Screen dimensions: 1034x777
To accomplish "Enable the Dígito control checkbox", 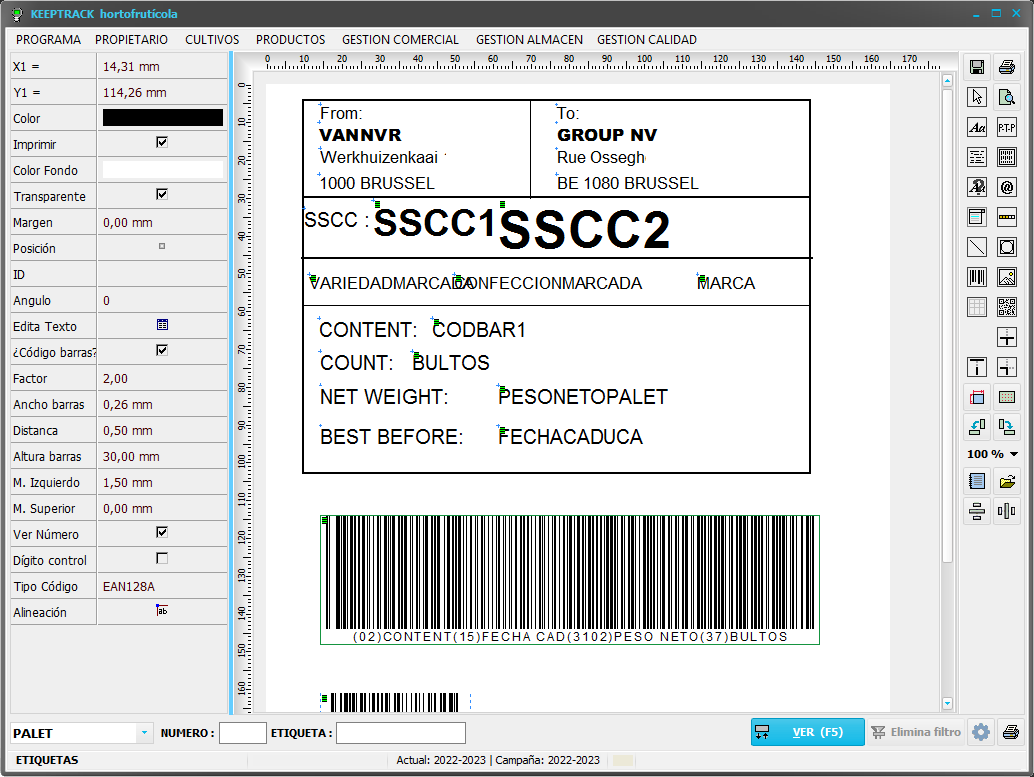I will click(162, 559).
